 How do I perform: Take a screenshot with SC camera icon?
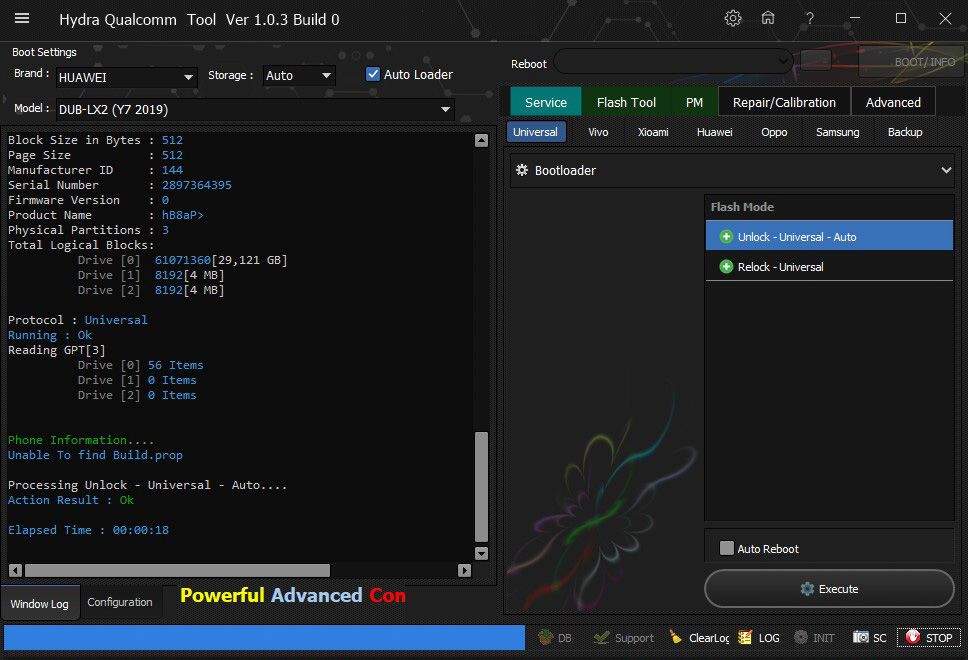tap(869, 637)
